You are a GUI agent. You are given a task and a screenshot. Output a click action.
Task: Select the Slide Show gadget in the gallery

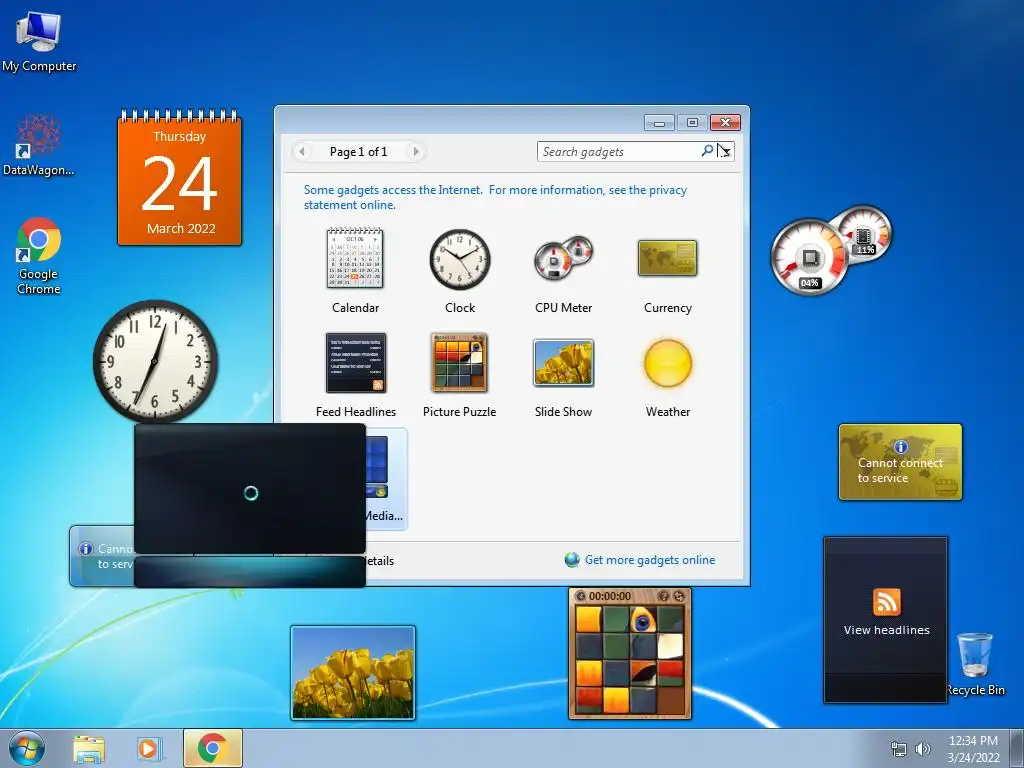tap(563, 376)
